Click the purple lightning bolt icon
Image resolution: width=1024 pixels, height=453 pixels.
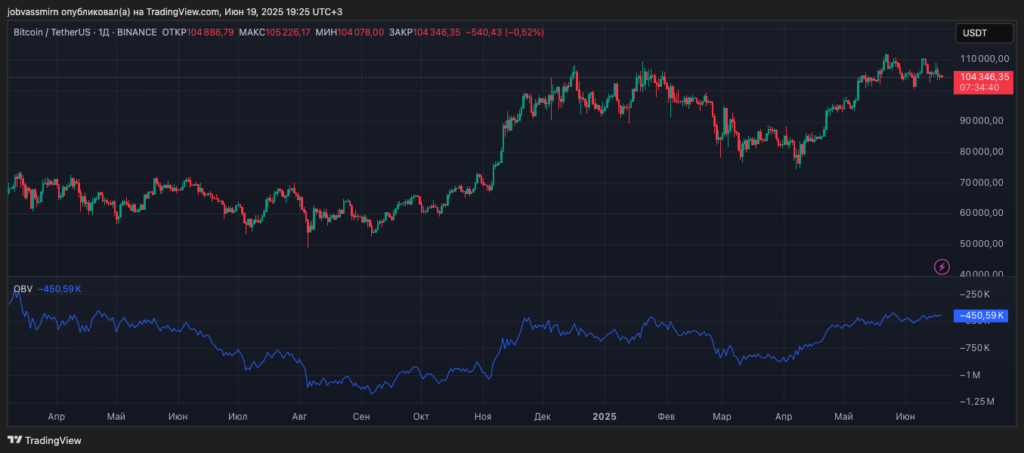click(941, 266)
